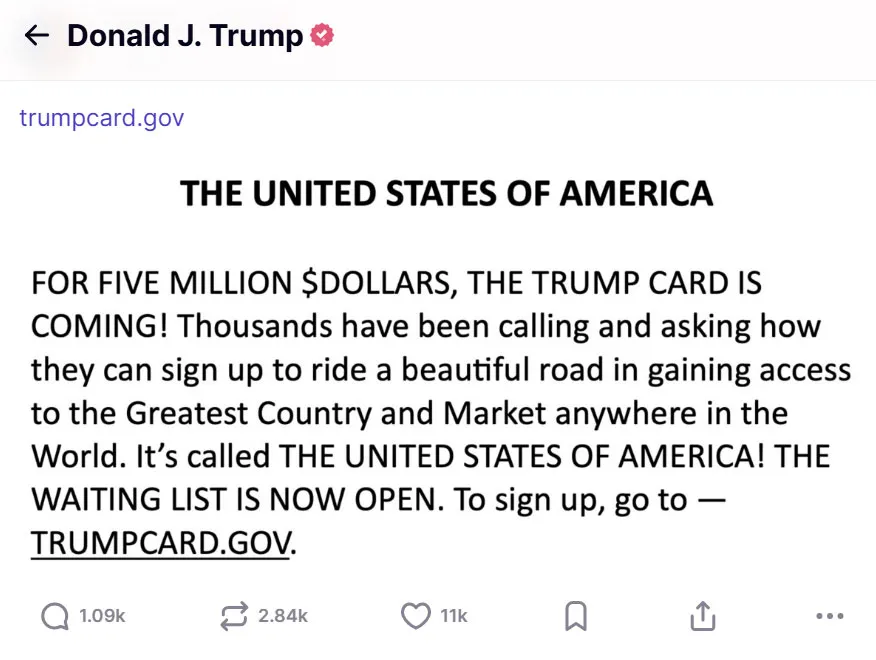
Task: Click the Thousands have been calling sentence
Action: (499, 326)
